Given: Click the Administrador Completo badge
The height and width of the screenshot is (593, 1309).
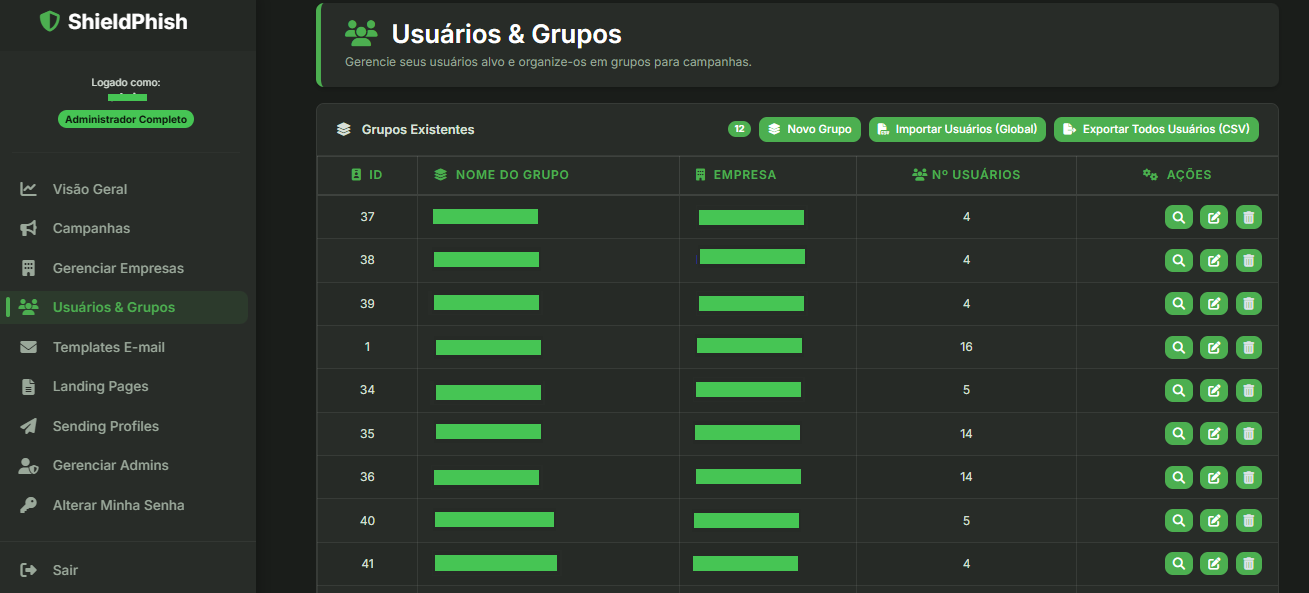Looking at the screenshot, I should pos(126,118).
